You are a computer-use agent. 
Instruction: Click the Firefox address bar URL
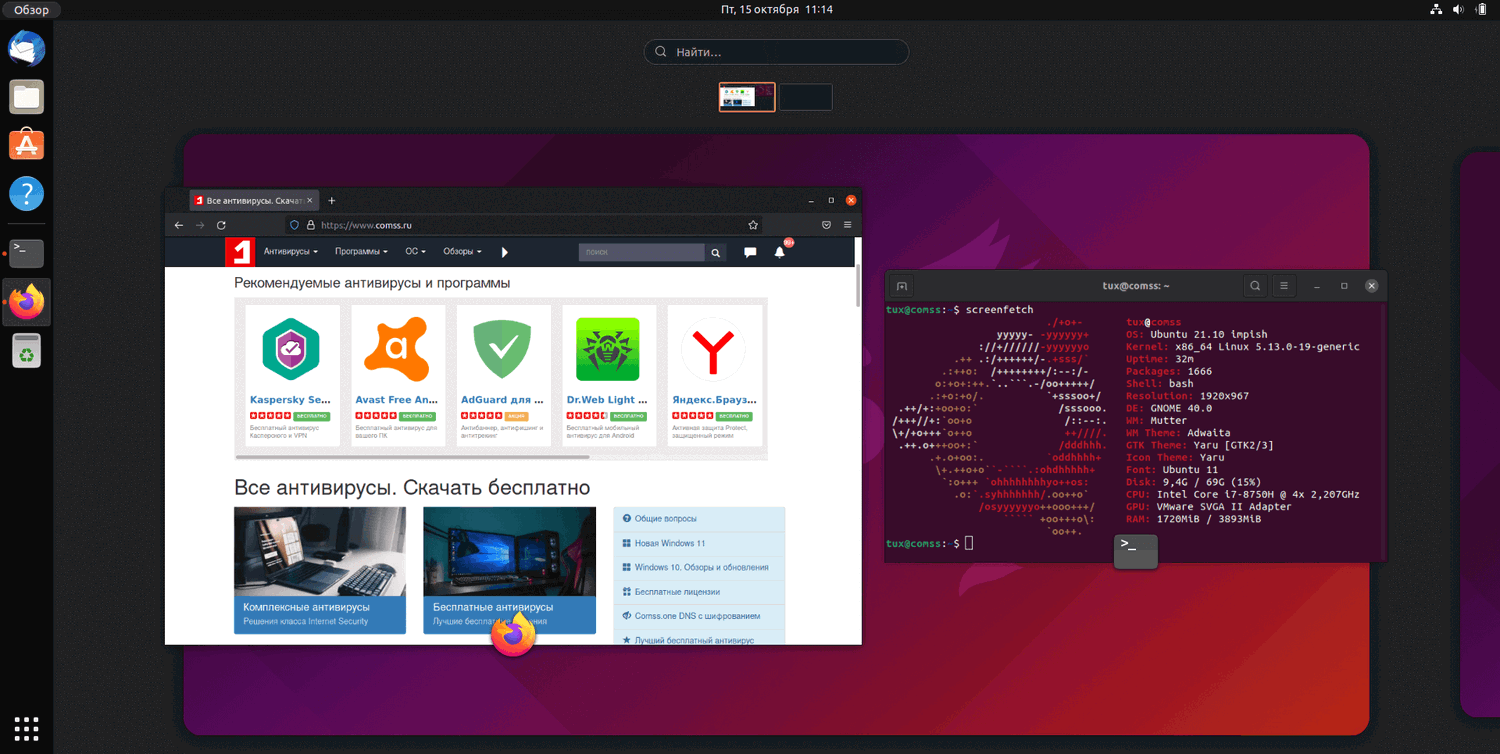coord(366,225)
